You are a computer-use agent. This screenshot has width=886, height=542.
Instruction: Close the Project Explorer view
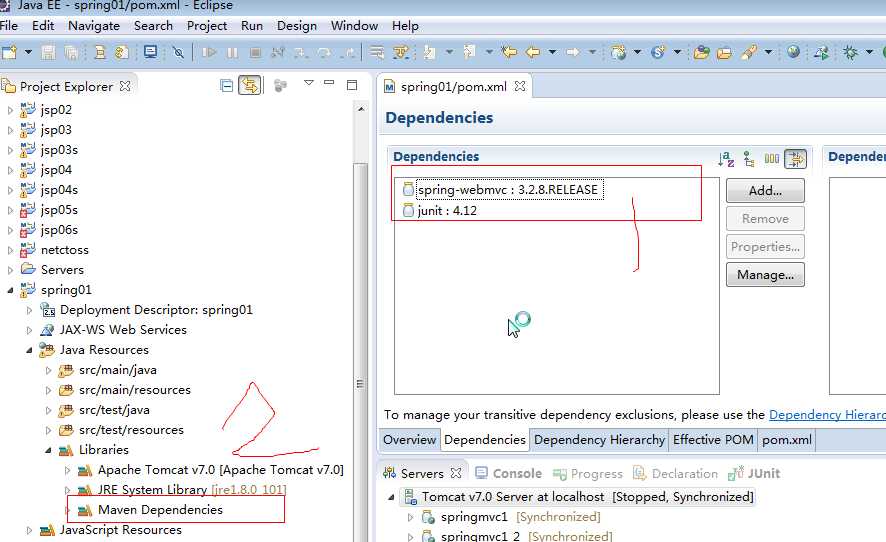click(125, 86)
